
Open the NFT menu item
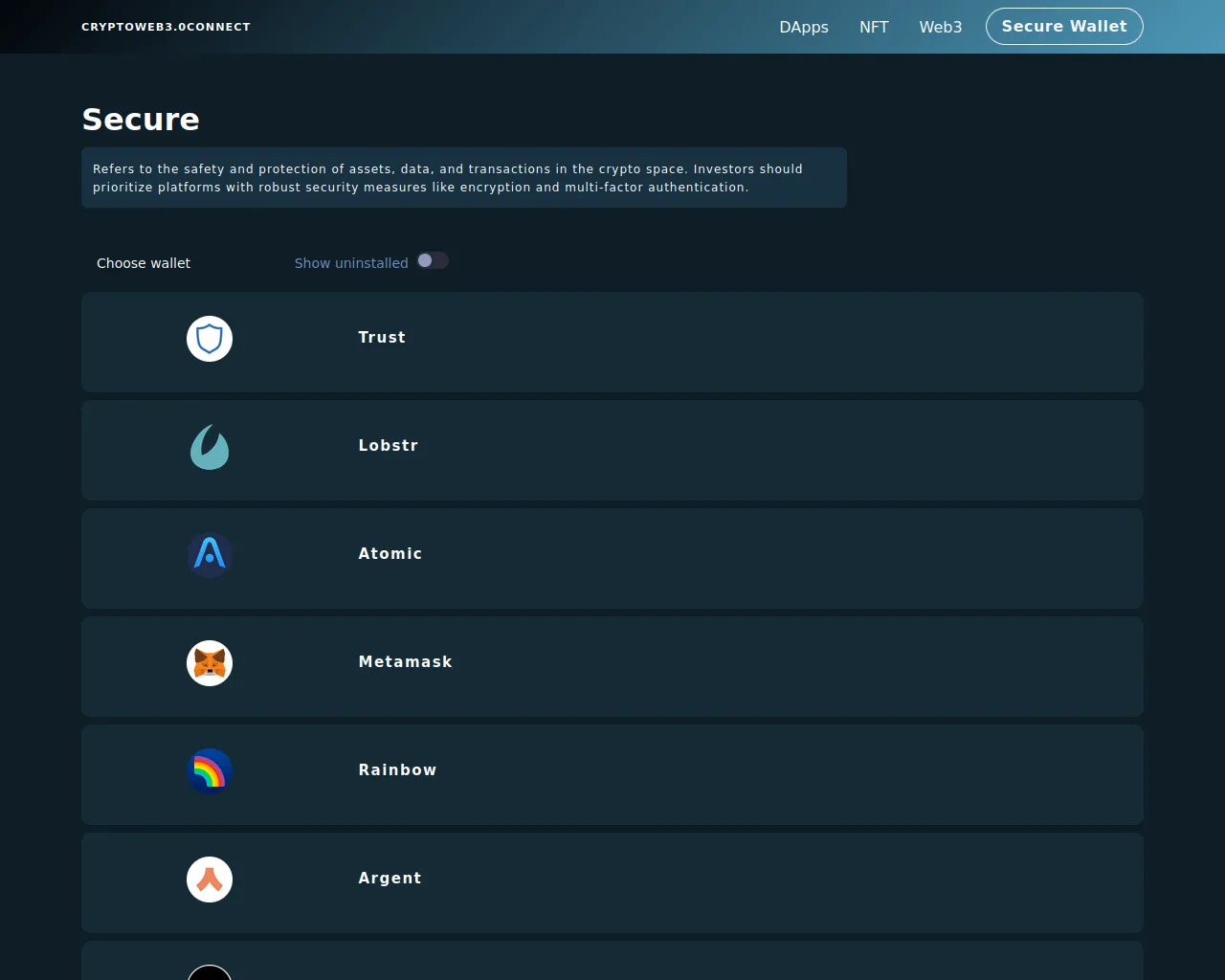pos(874,27)
